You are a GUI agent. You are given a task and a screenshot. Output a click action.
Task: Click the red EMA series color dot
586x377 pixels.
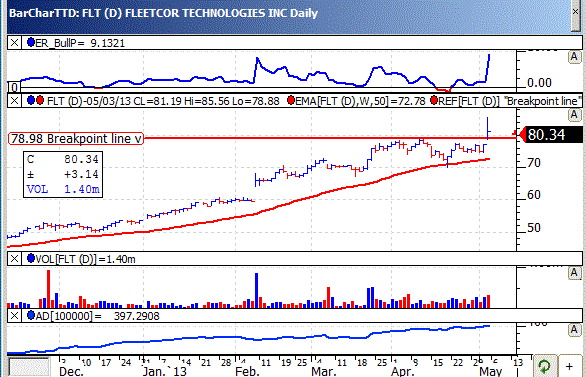tap(291, 100)
